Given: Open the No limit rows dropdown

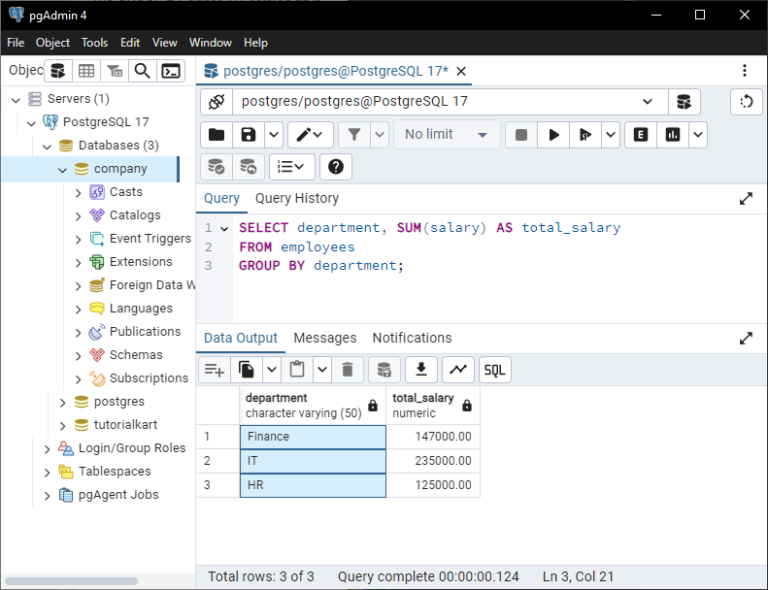Looking at the screenshot, I should [x=446, y=135].
